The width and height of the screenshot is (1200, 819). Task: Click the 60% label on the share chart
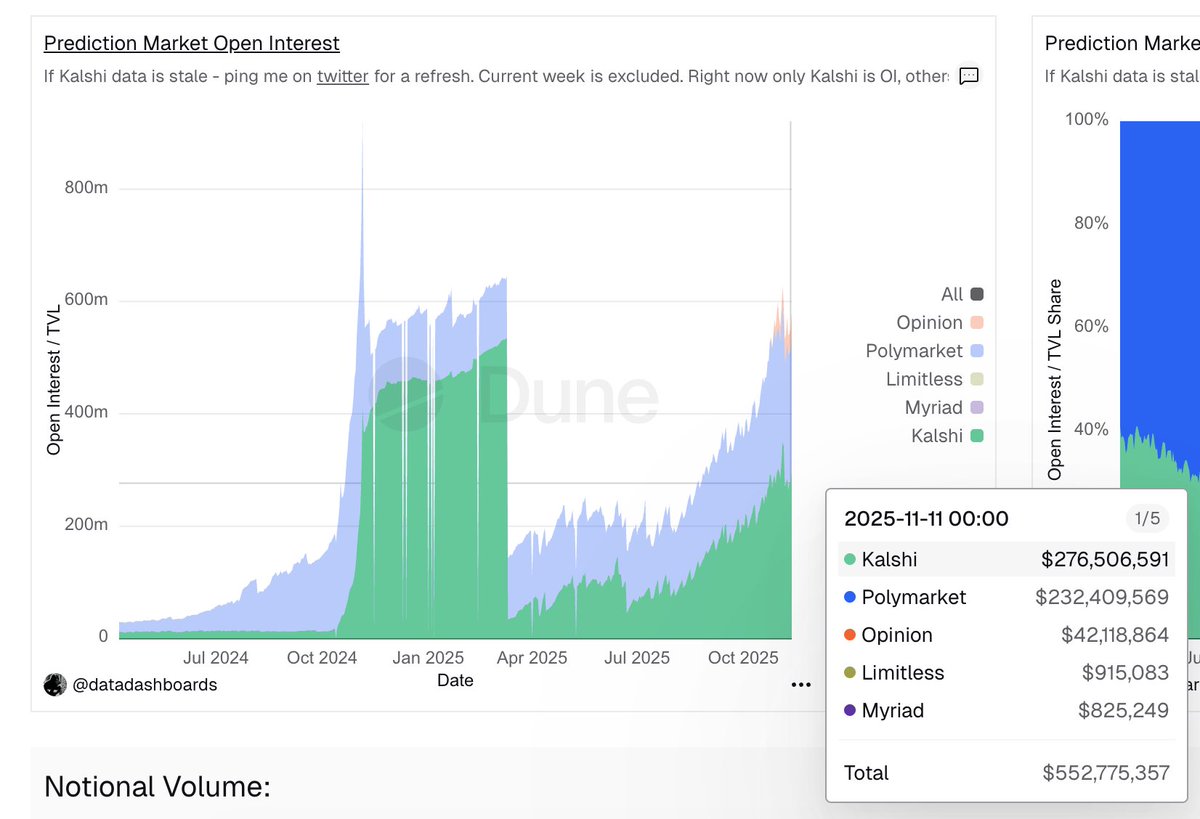(1092, 326)
